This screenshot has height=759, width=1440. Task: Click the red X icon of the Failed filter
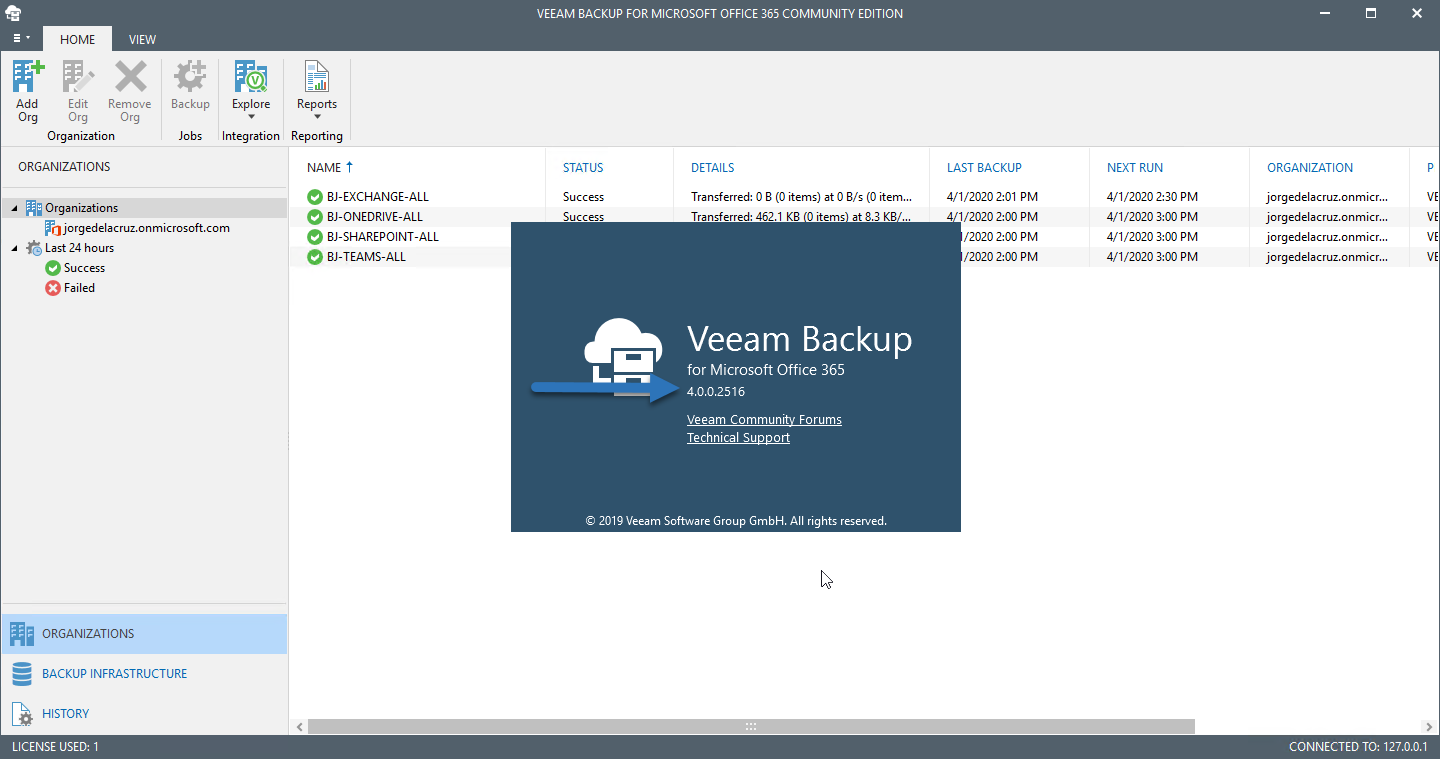point(53,288)
